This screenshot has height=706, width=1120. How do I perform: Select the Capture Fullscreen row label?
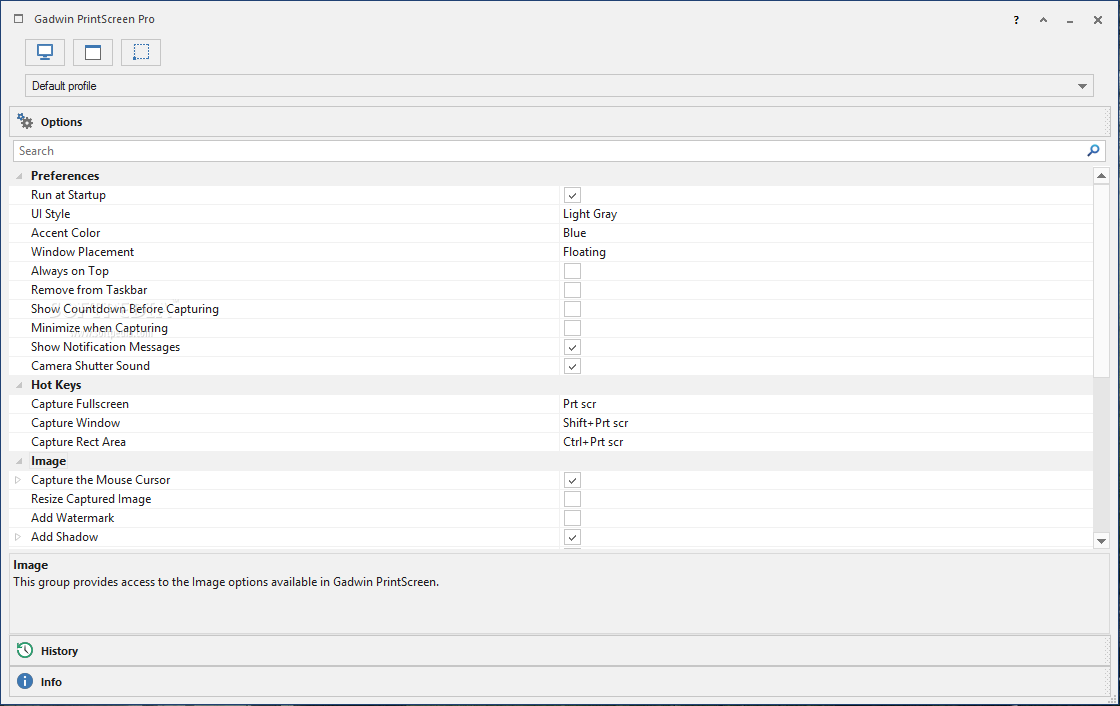(x=80, y=404)
